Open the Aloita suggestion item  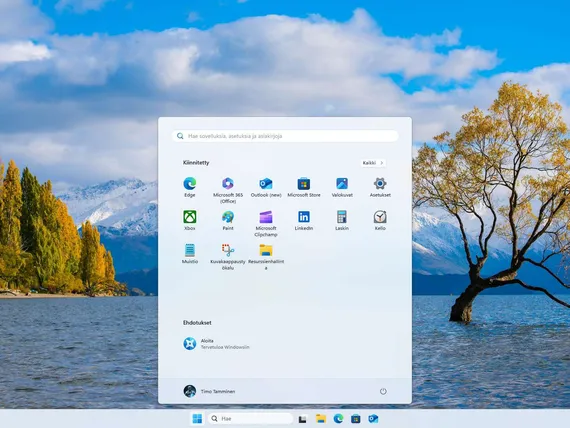point(217,344)
